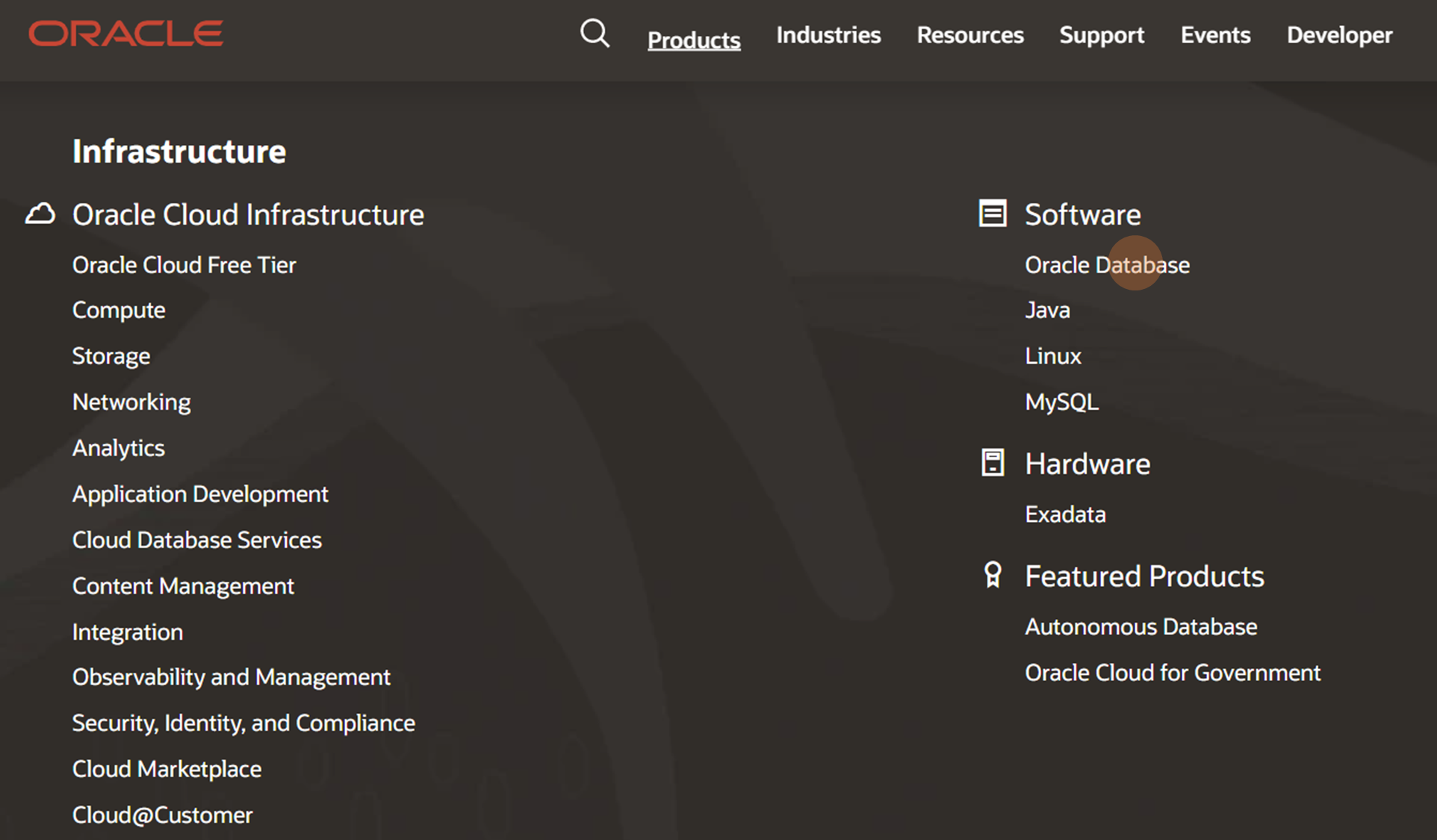
Task: Open the Developer menu
Action: [x=1339, y=35]
